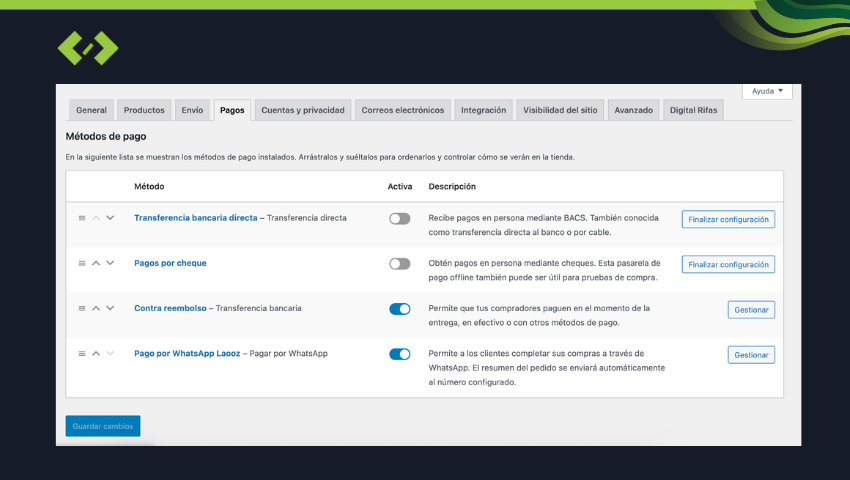The height and width of the screenshot is (480, 850).
Task: Open Pago por WhatsApp Laooz link
Action: 187,353
